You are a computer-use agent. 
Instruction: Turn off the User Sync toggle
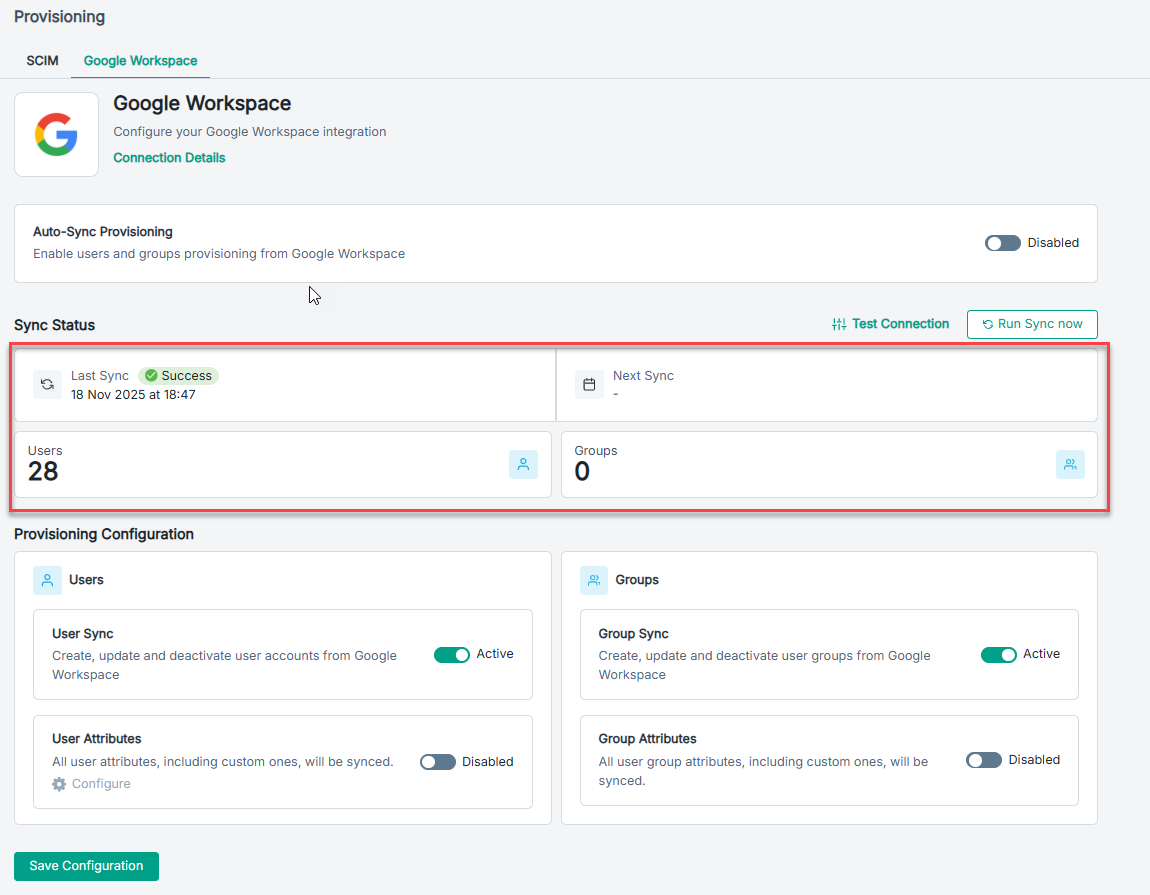(x=451, y=655)
